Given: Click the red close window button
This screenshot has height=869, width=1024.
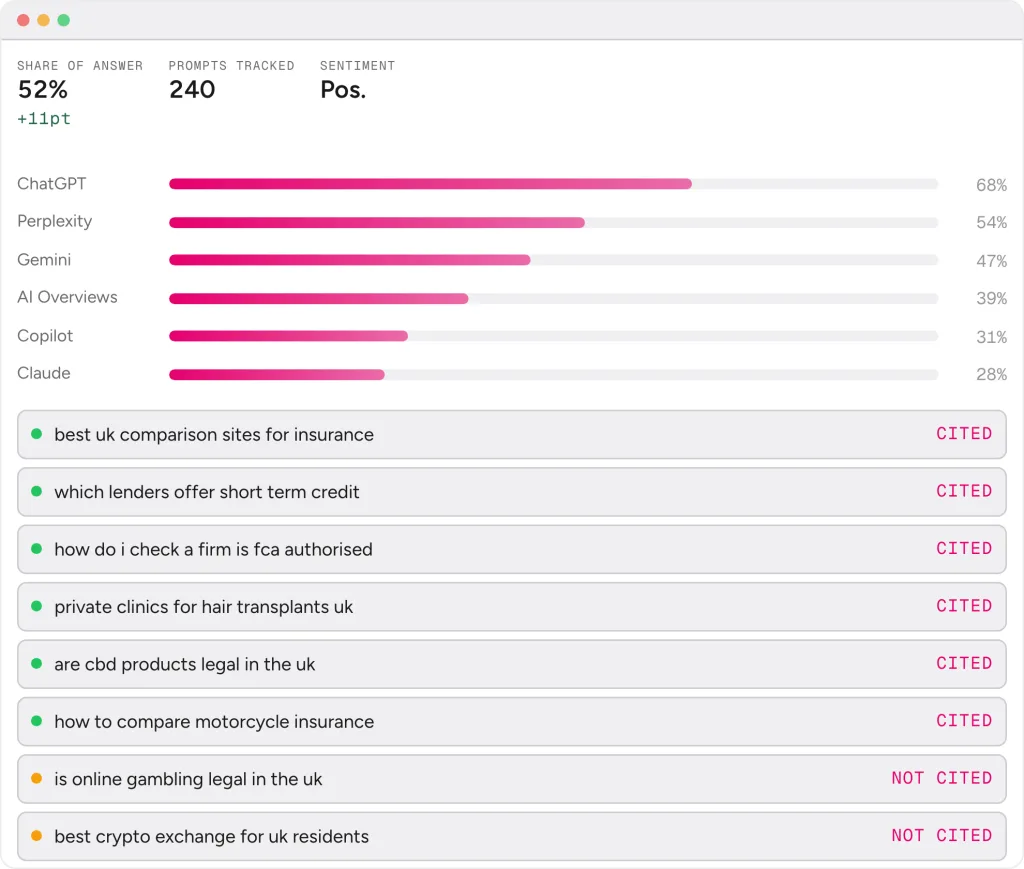Looking at the screenshot, I should 23,20.
